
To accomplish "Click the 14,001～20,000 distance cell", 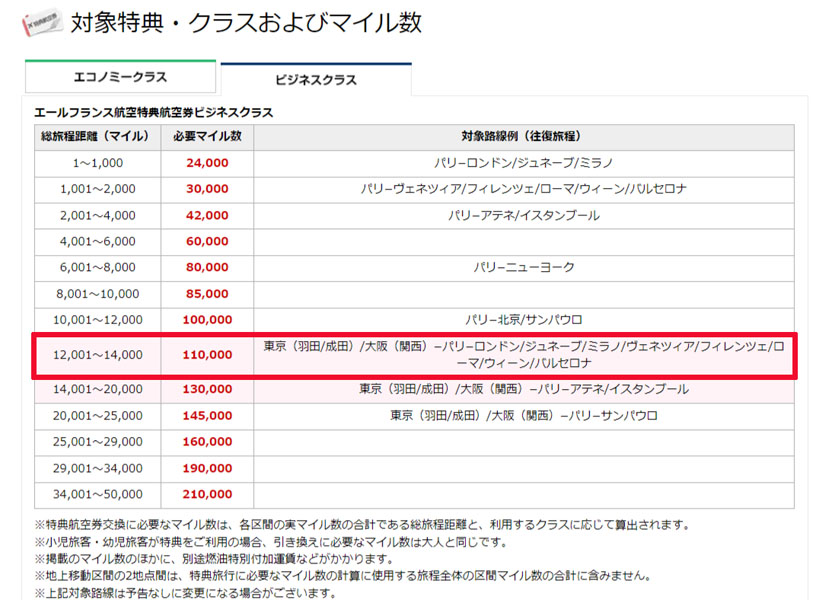I will pos(97,389).
